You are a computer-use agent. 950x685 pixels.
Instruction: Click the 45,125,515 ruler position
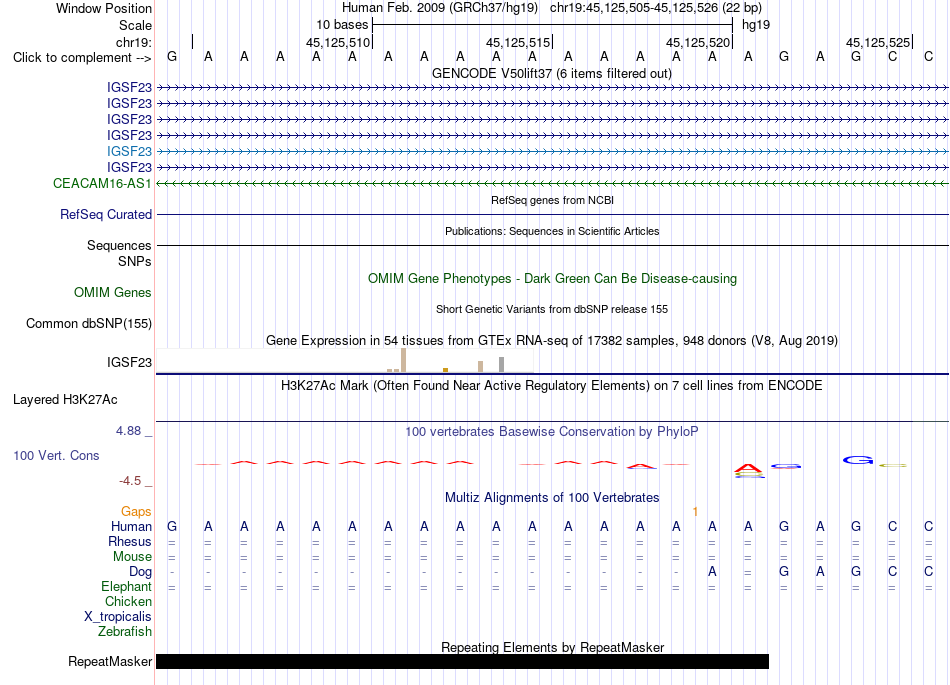coord(517,42)
